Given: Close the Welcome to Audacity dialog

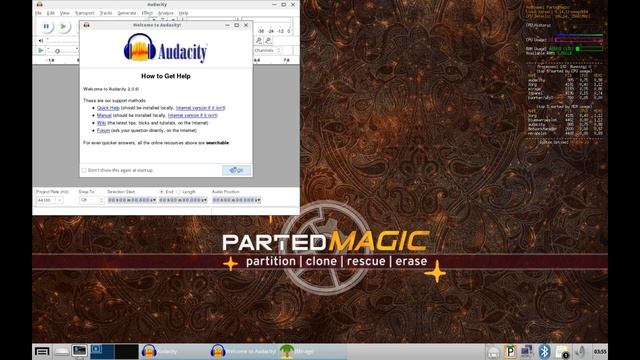Looking at the screenshot, I should coord(246,25).
